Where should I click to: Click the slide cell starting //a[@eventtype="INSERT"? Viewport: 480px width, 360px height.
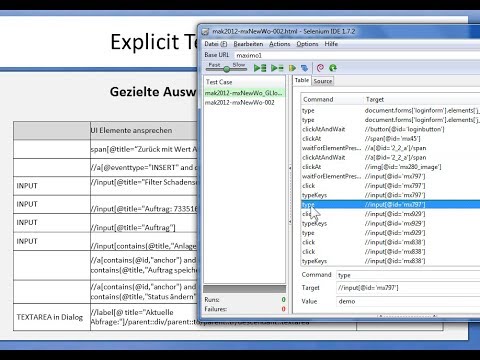tap(144, 167)
